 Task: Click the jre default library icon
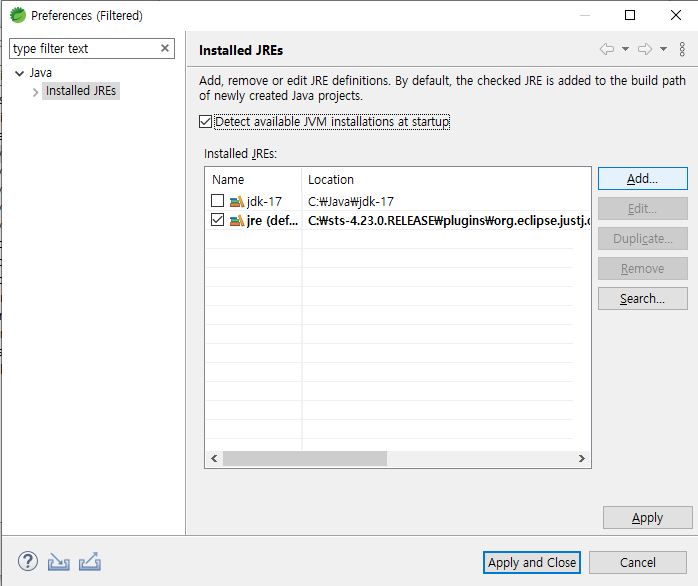(236, 220)
